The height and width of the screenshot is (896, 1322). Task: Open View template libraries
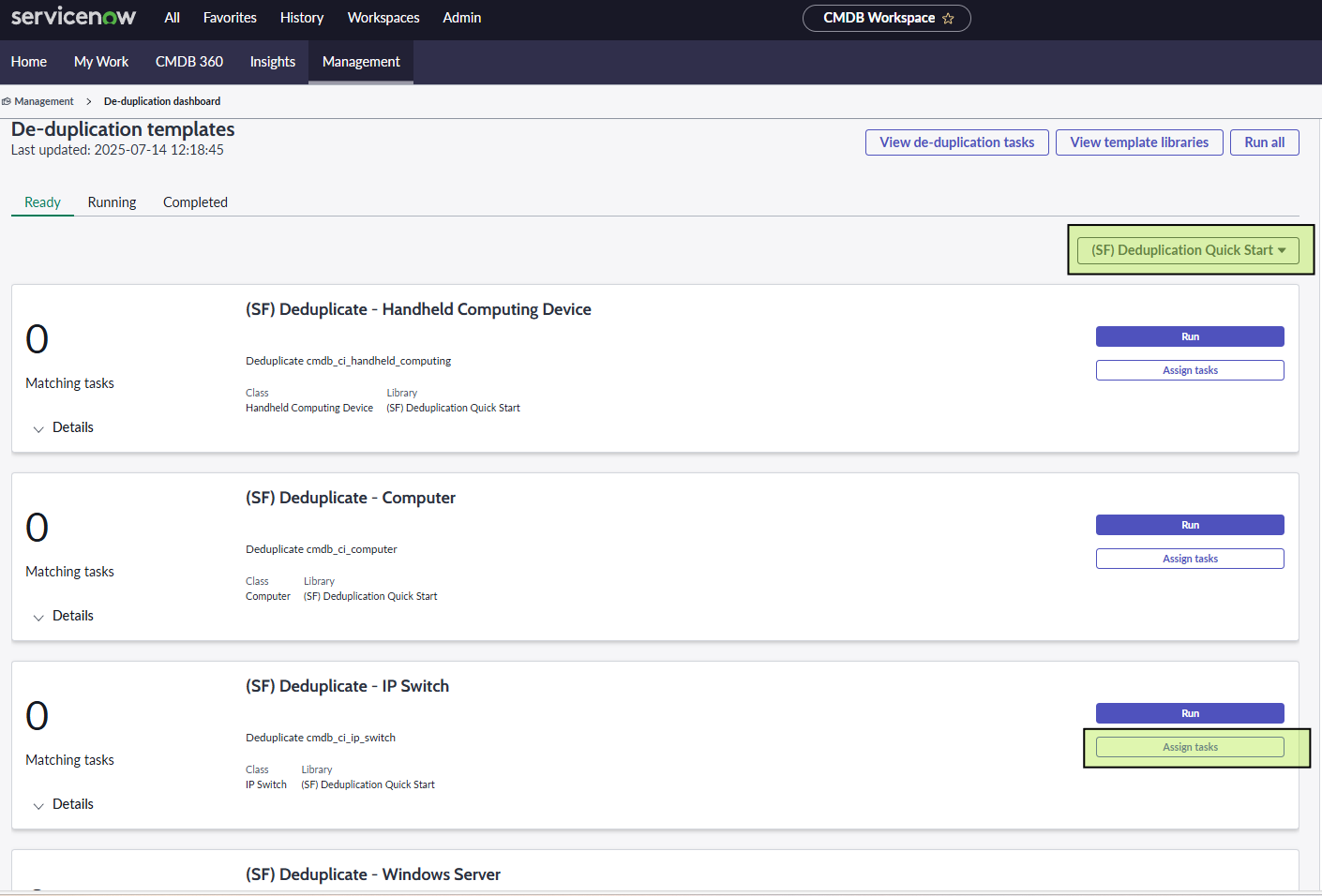[1139, 142]
